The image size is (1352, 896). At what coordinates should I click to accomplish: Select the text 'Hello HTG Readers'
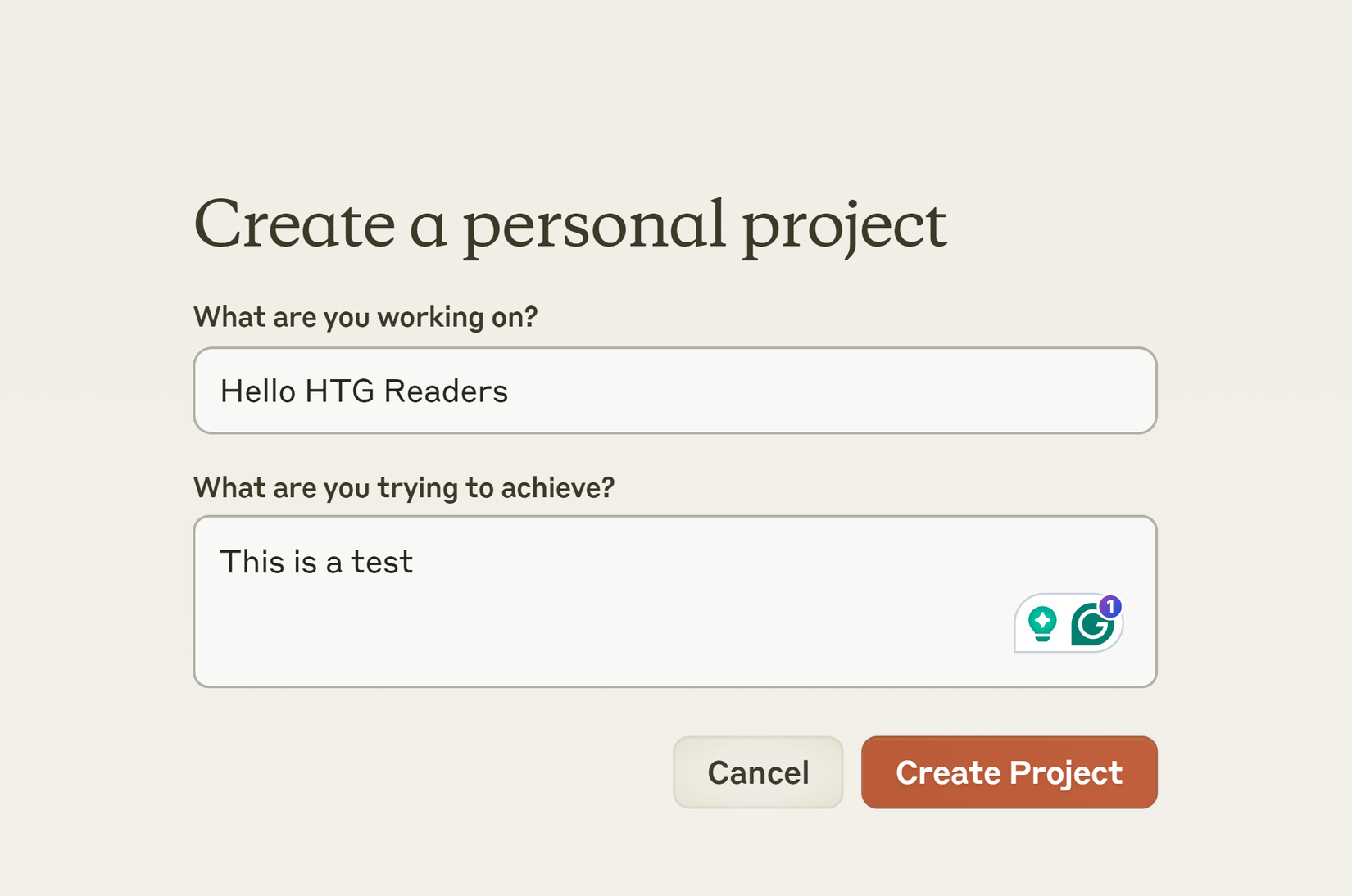(x=363, y=391)
